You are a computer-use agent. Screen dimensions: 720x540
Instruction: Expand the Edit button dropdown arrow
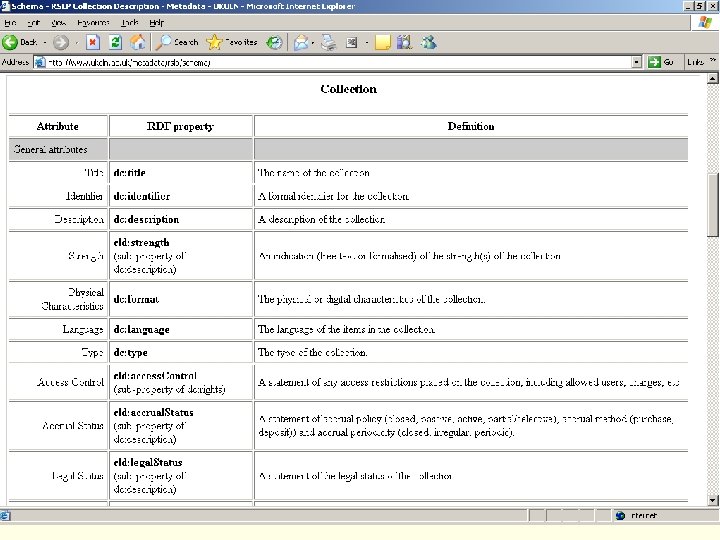[x=366, y=43]
